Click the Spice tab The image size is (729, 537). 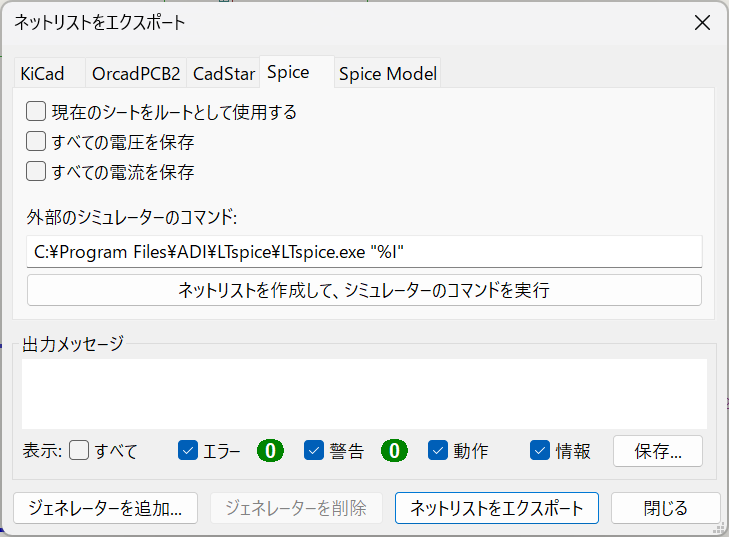pyautogui.click(x=297, y=72)
